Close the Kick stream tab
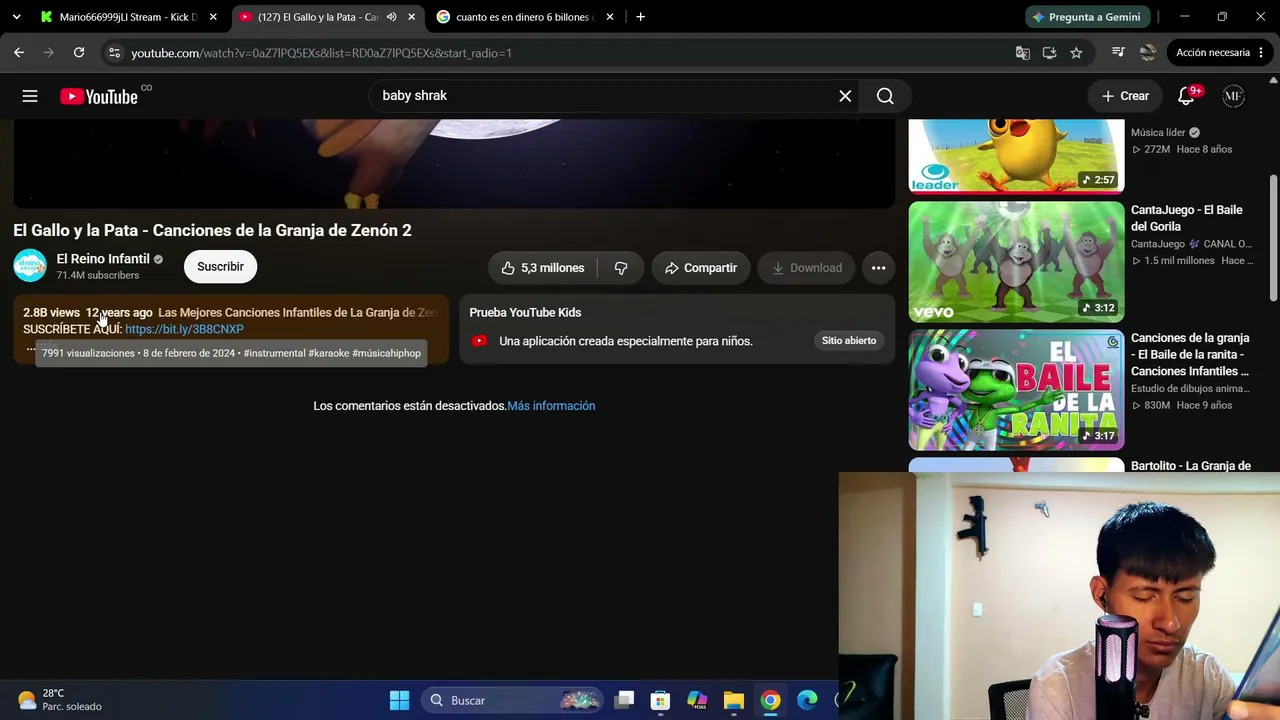 coord(213,17)
